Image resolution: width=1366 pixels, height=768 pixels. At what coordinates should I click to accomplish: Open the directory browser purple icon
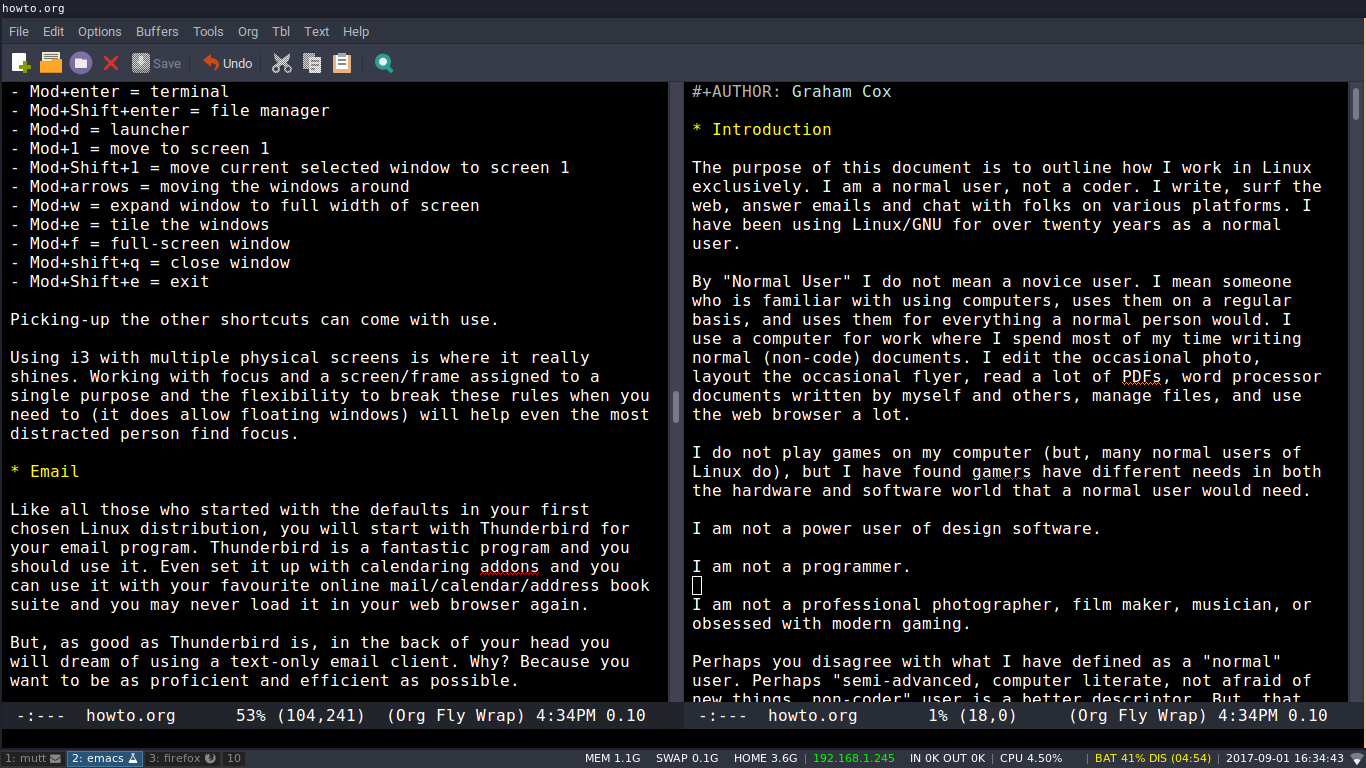click(x=81, y=63)
